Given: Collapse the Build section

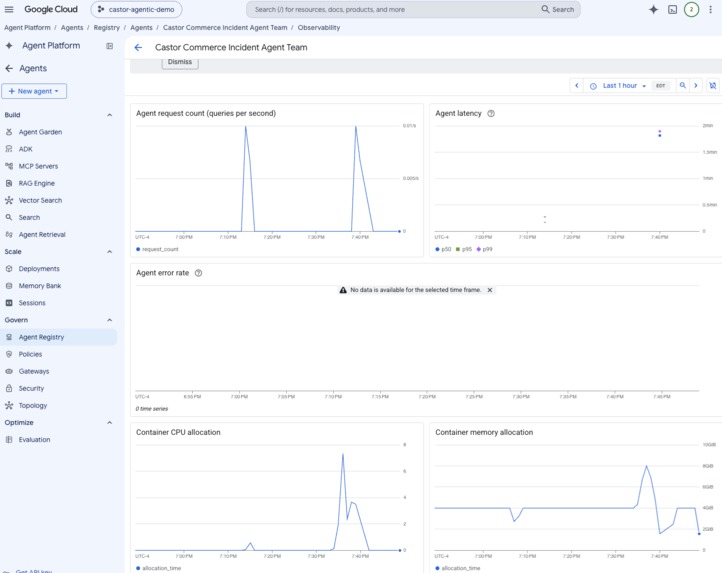Looking at the screenshot, I should [110, 115].
